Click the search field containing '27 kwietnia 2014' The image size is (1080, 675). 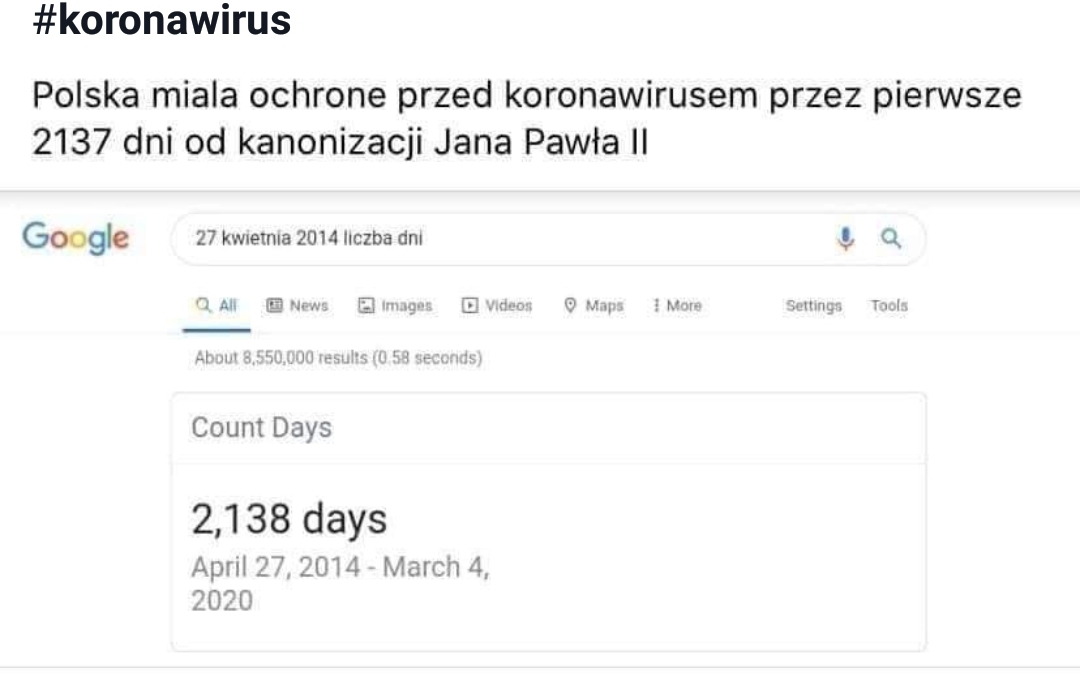tap(500, 239)
